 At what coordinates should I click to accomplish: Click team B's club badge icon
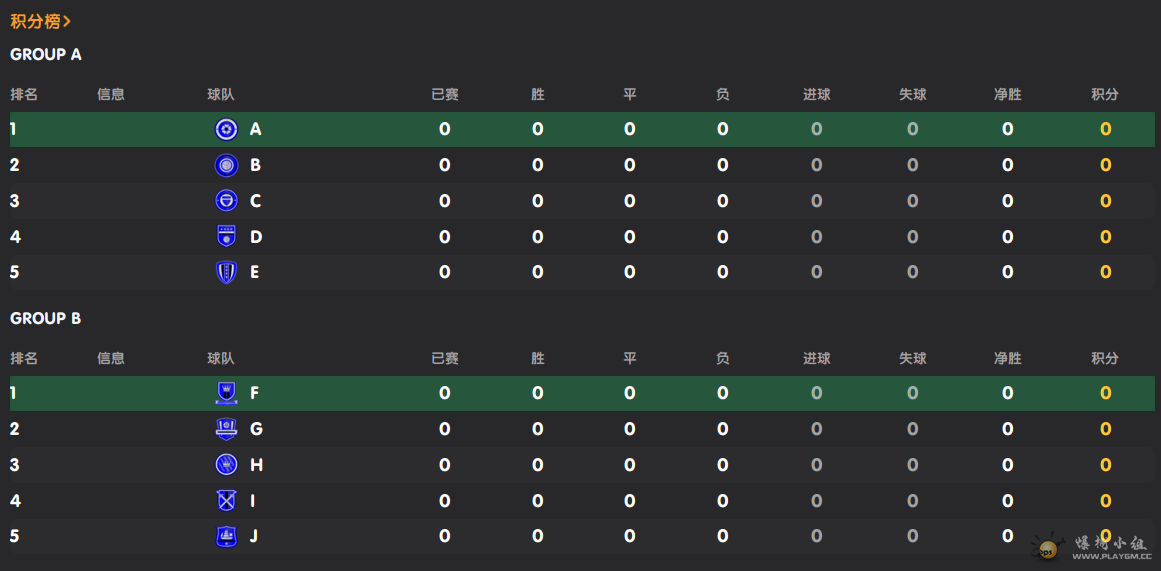pyautogui.click(x=227, y=165)
